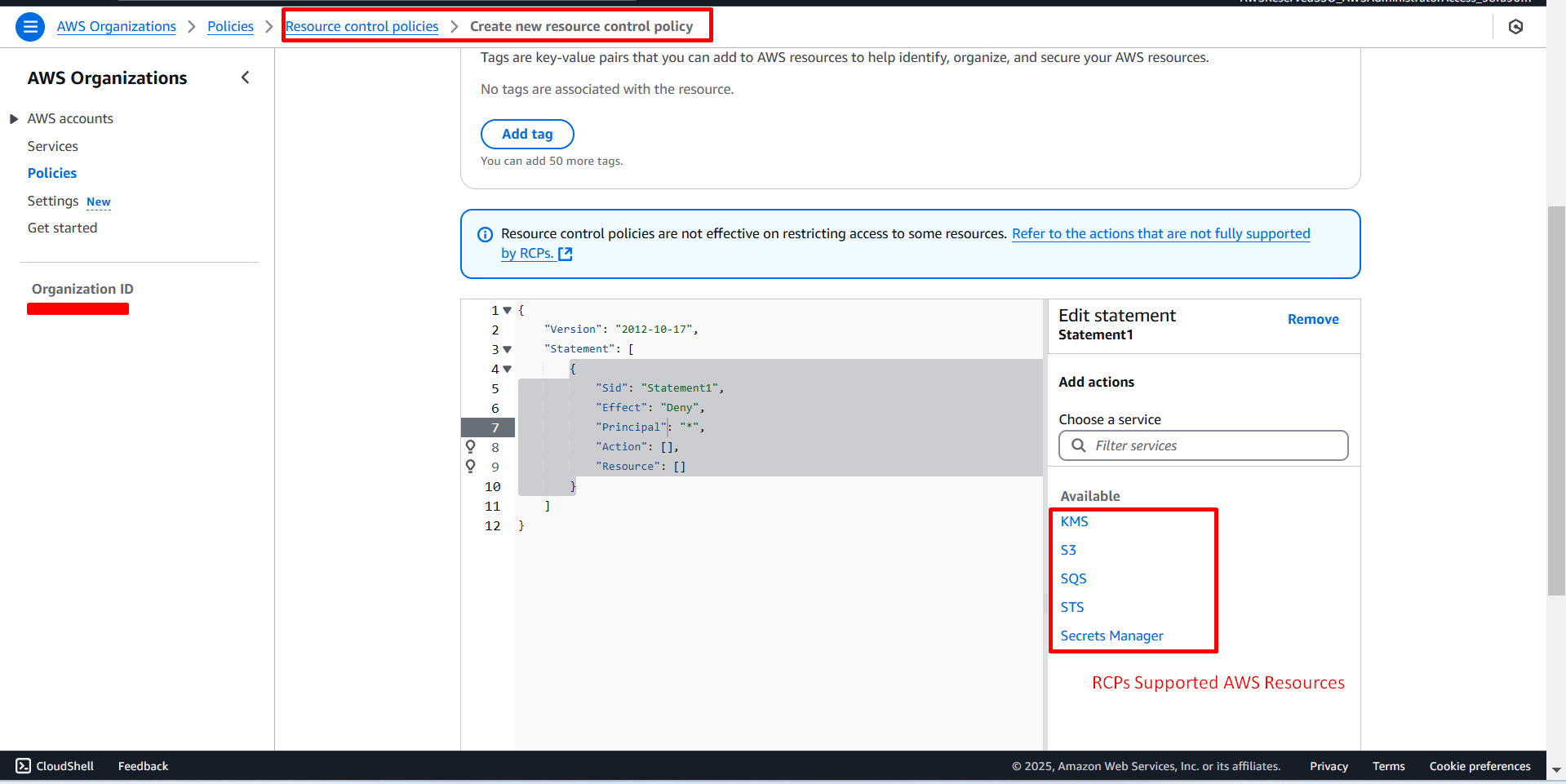Click the search icon in Filter services
The height and width of the screenshot is (784, 1566).
pos(1079,445)
